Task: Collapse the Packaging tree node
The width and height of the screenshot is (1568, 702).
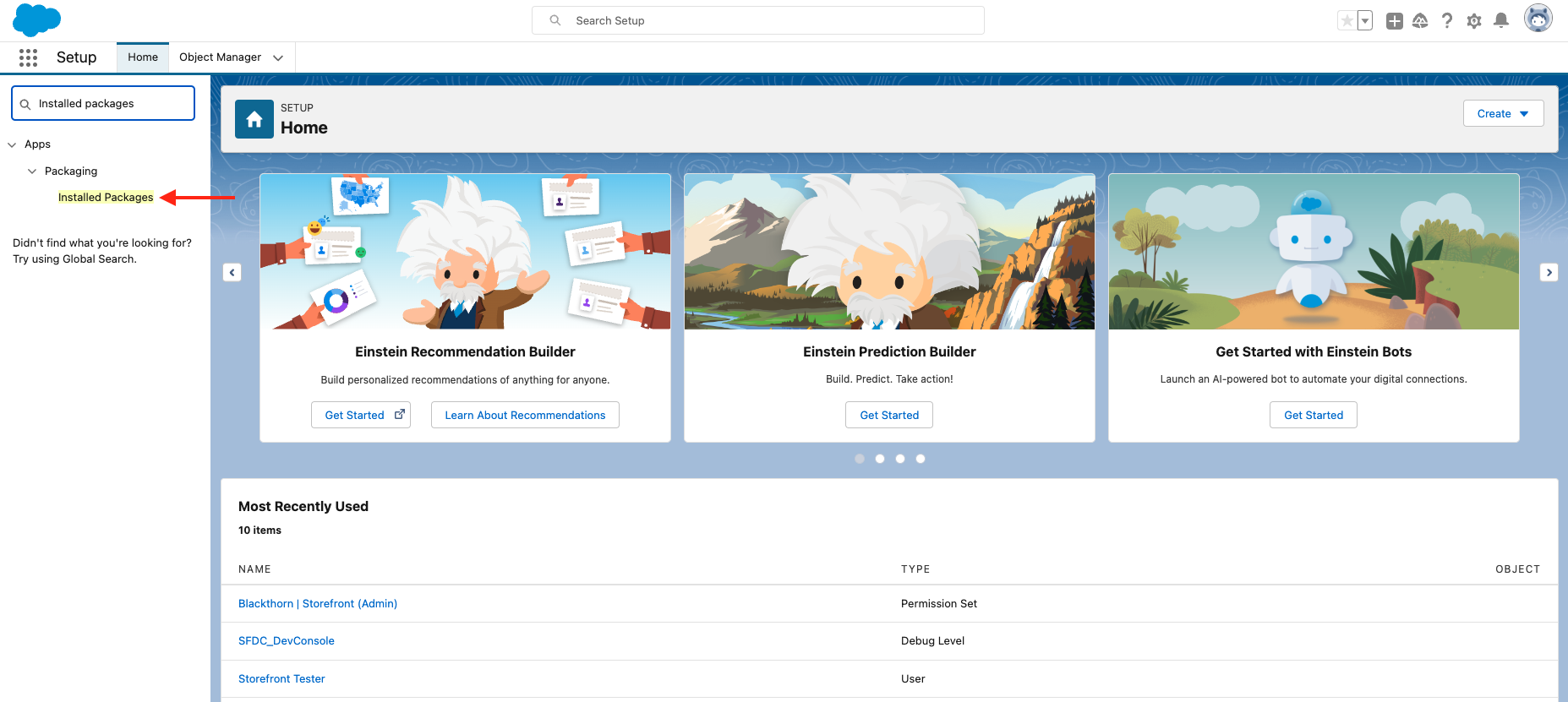Action: click(x=32, y=171)
